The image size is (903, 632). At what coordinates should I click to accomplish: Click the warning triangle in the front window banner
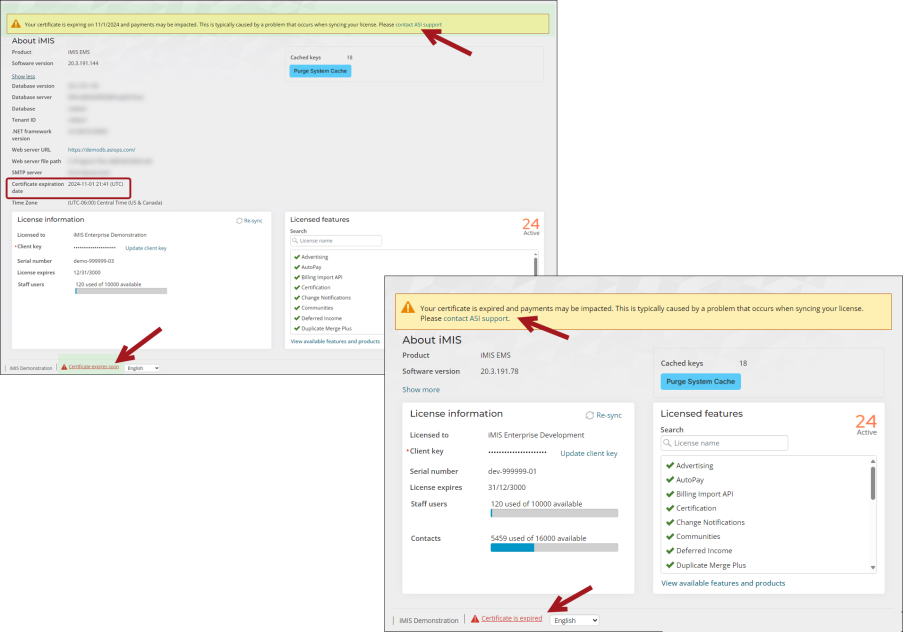point(408,307)
